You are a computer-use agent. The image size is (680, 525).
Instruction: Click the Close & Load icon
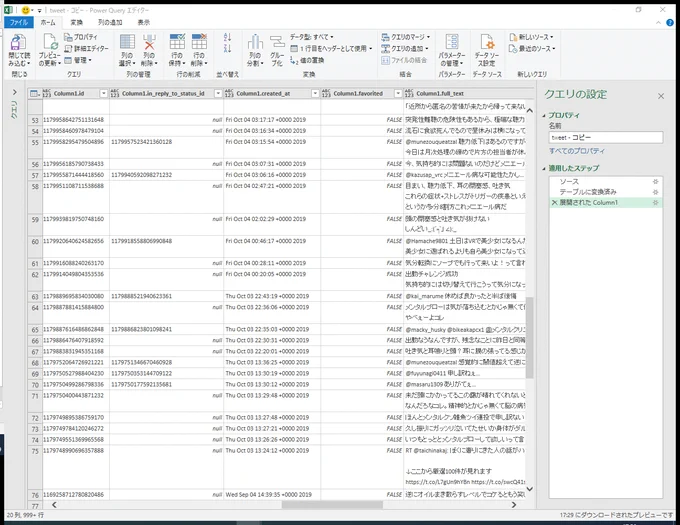18,43
